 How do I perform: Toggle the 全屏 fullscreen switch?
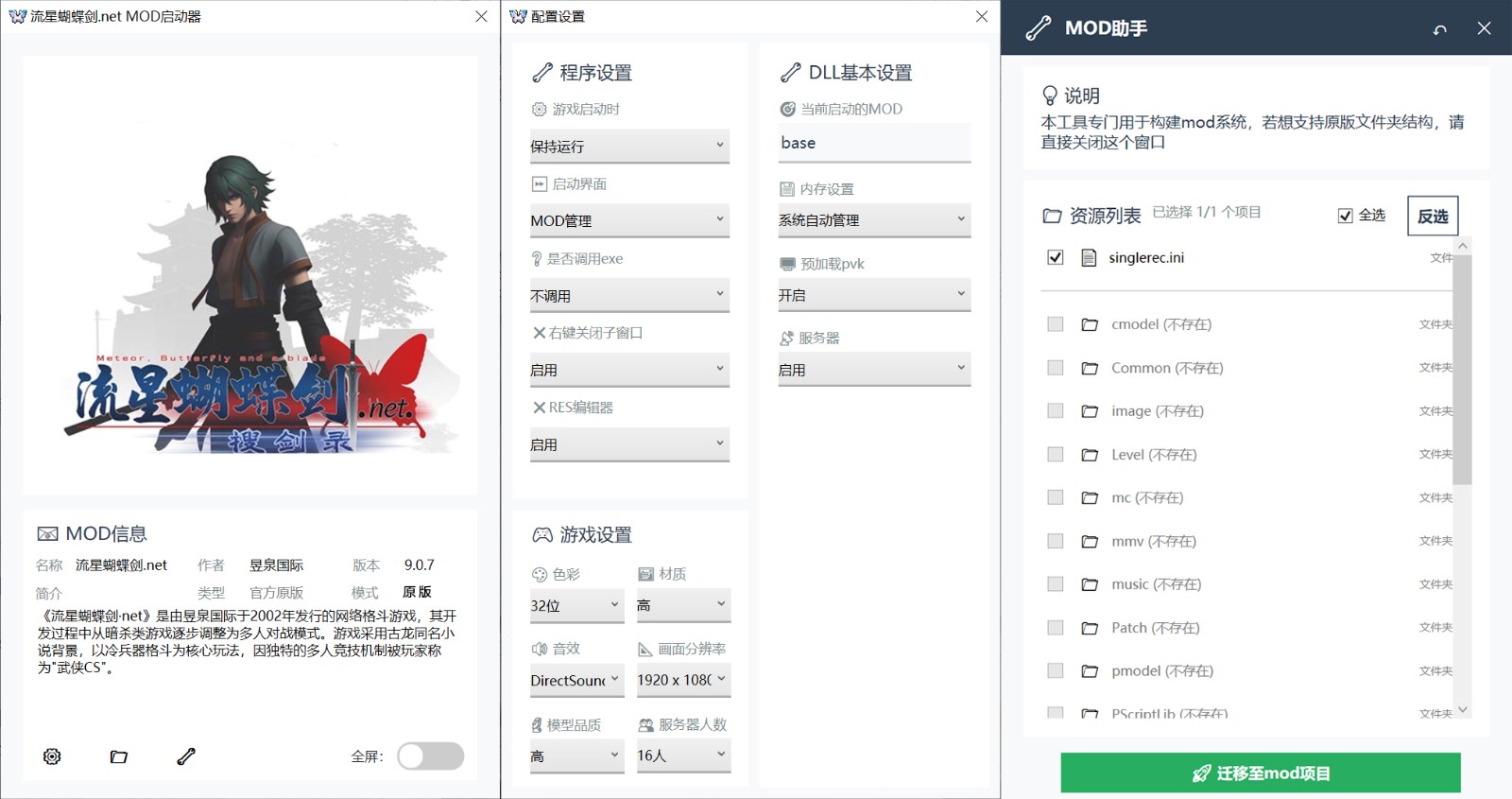coord(430,756)
